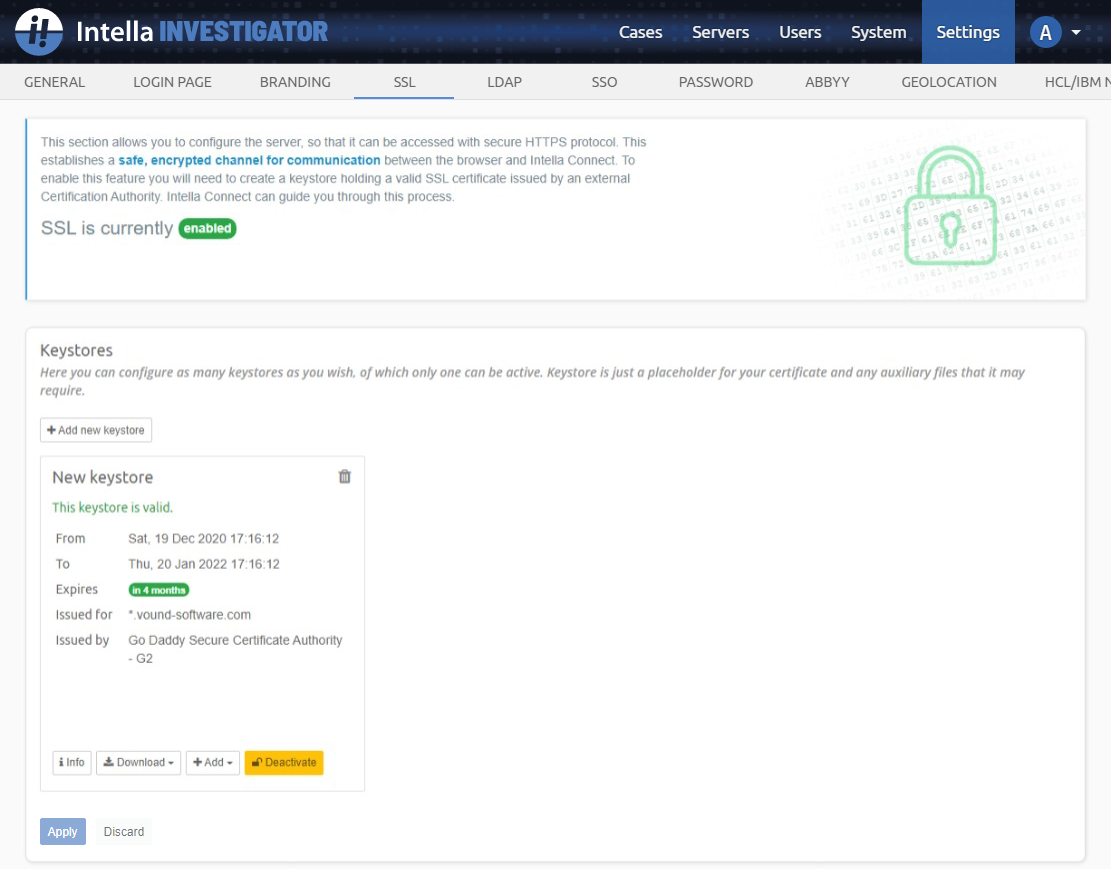Go to the Servers menu
1111x869 pixels.
(x=720, y=32)
